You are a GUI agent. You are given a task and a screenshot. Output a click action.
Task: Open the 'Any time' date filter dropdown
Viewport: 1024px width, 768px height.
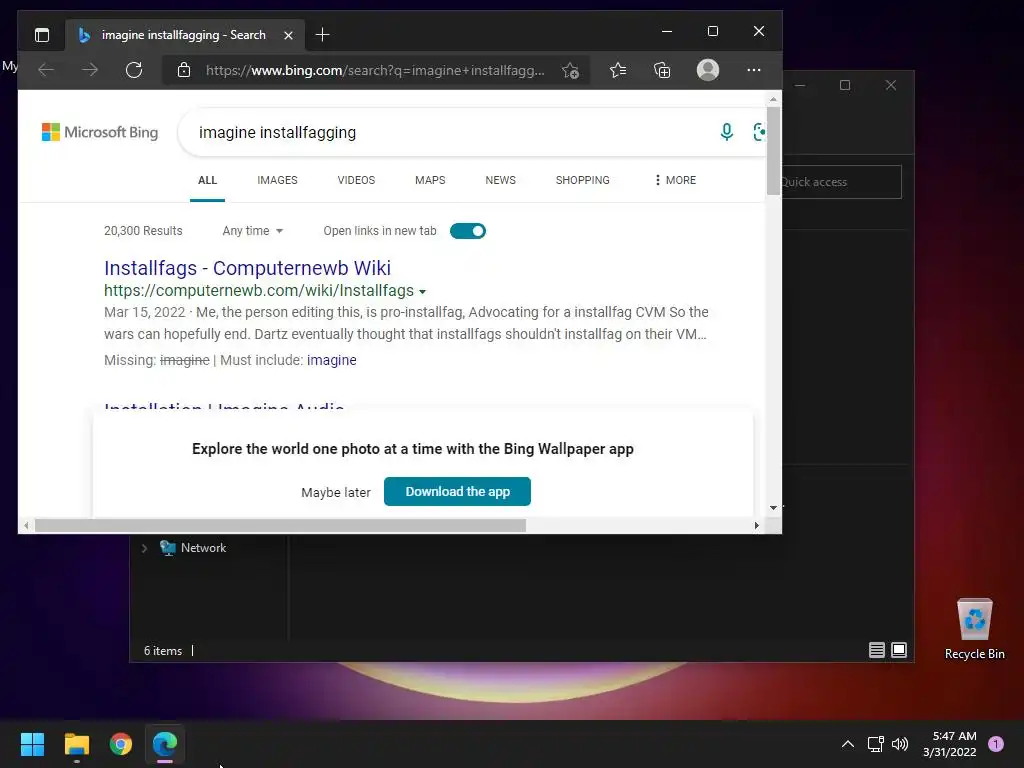click(x=253, y=231)
